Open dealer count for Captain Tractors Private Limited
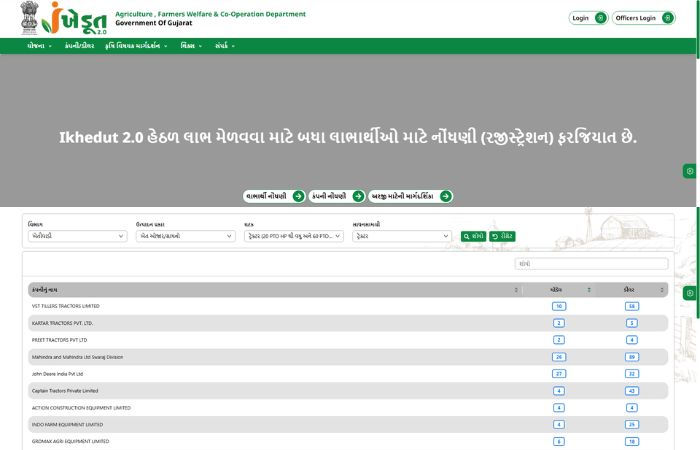Viewport: 700px width, 450px height. point(632,391)
